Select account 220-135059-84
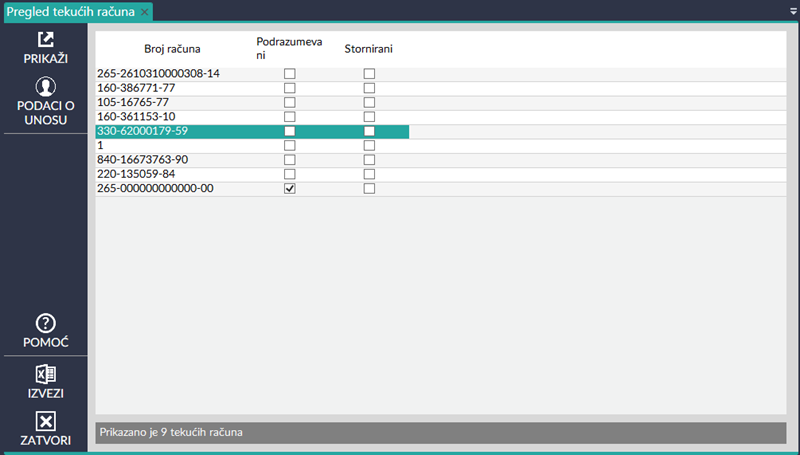Viewport: 800px width, 455px height. [136, 174]
